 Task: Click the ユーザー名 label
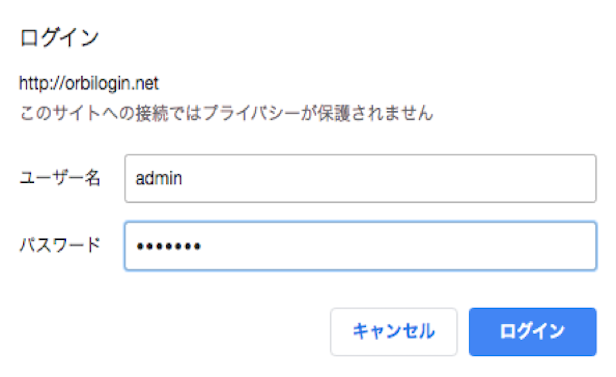pos(60,178)
